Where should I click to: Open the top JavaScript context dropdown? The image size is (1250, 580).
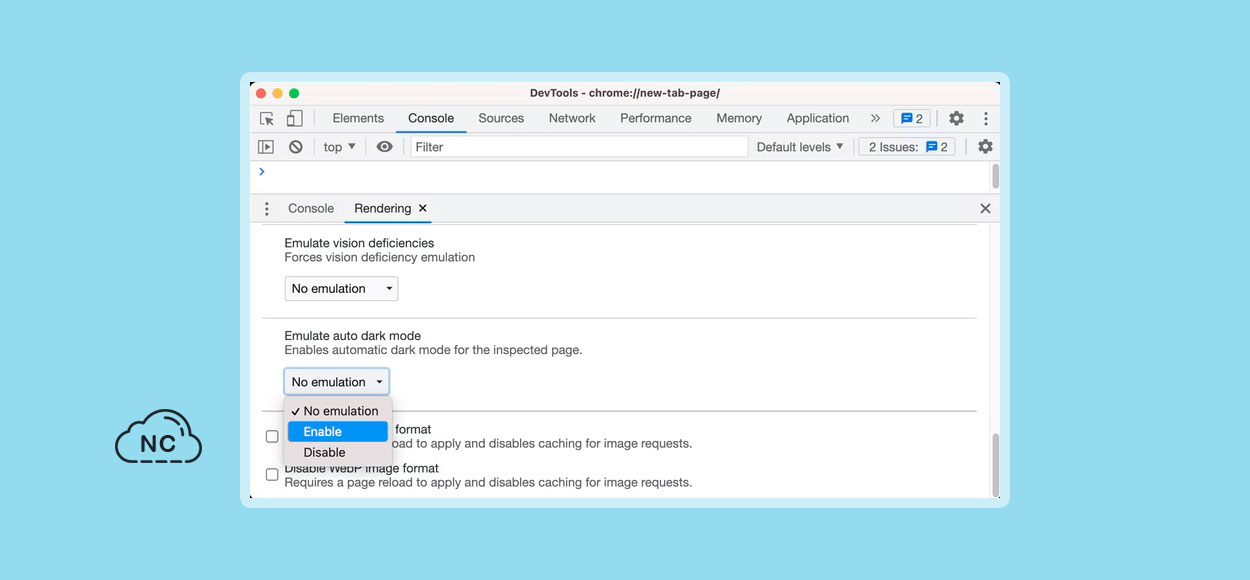340,147
